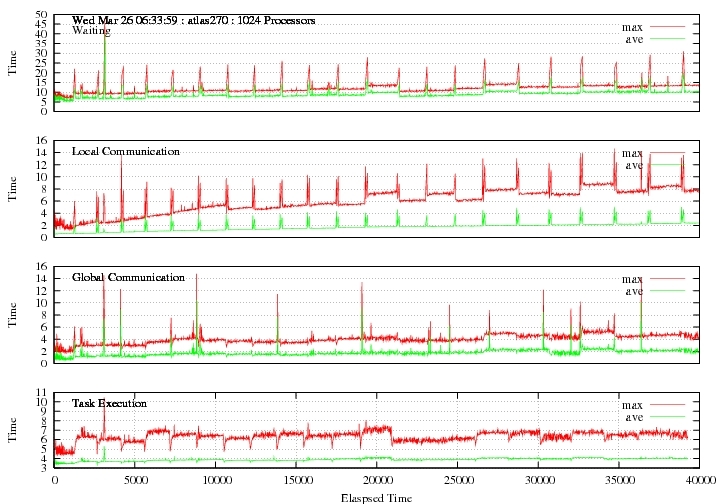
Task: Click the x-axis tick label '10000'
Action: pos(215,481)
